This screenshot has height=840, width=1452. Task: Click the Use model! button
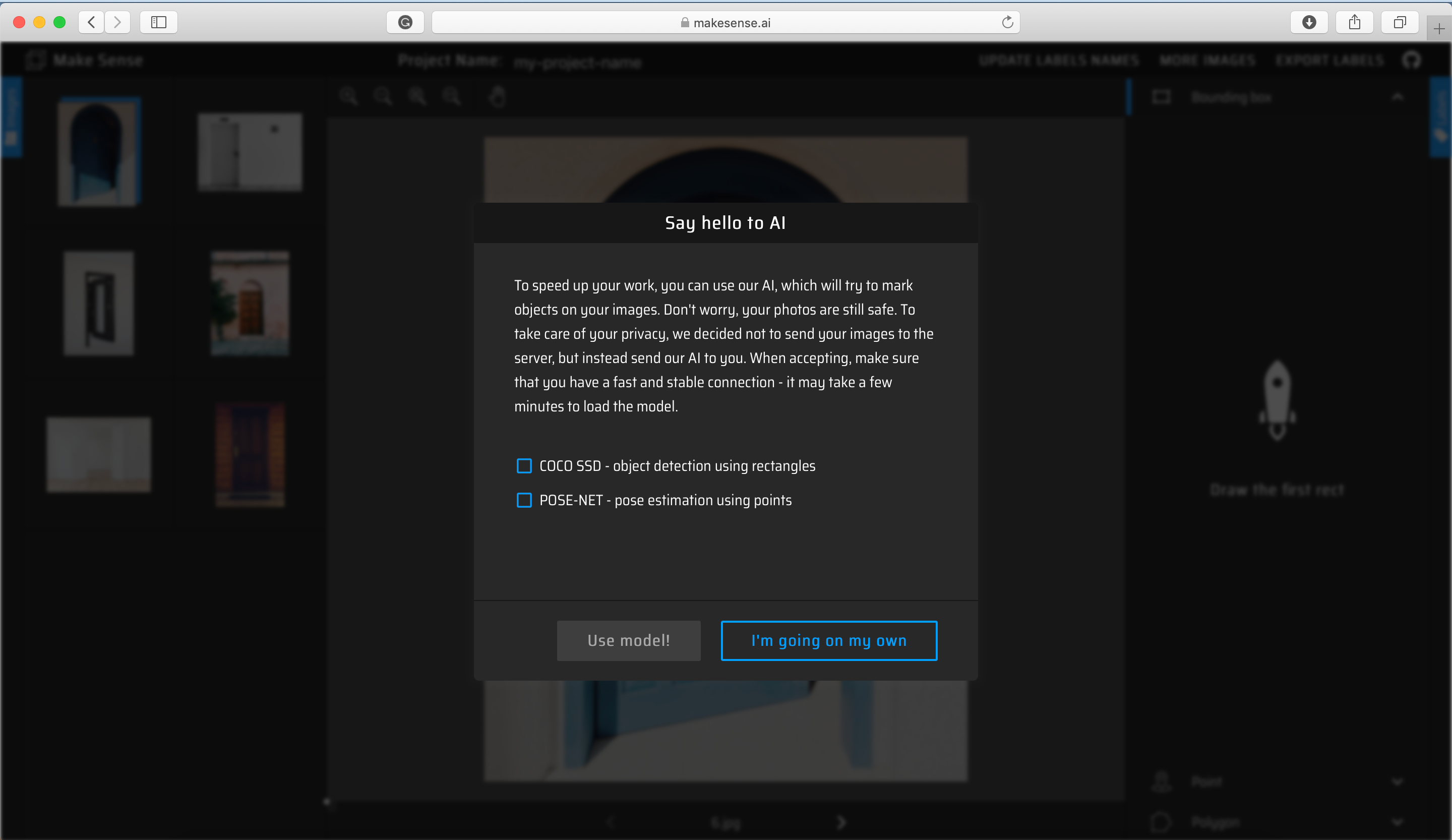(629, 641)
